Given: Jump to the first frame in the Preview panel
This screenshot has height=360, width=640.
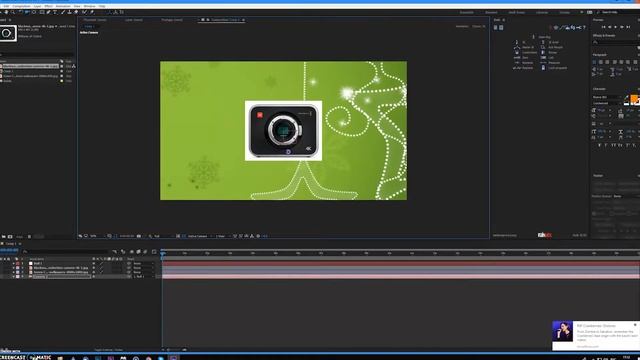Looking at the screenshot, I should click(x=604, y=27).
